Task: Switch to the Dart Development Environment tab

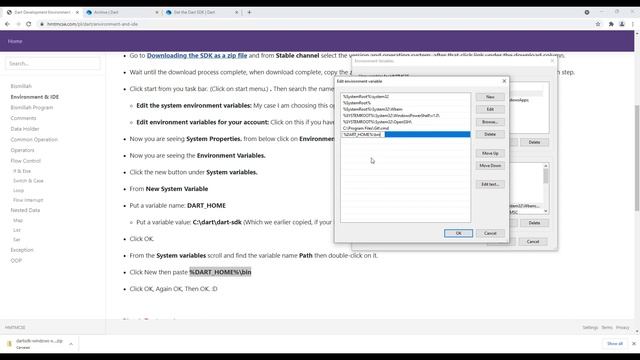Action: pyautogui.click(x=42, y=12)
